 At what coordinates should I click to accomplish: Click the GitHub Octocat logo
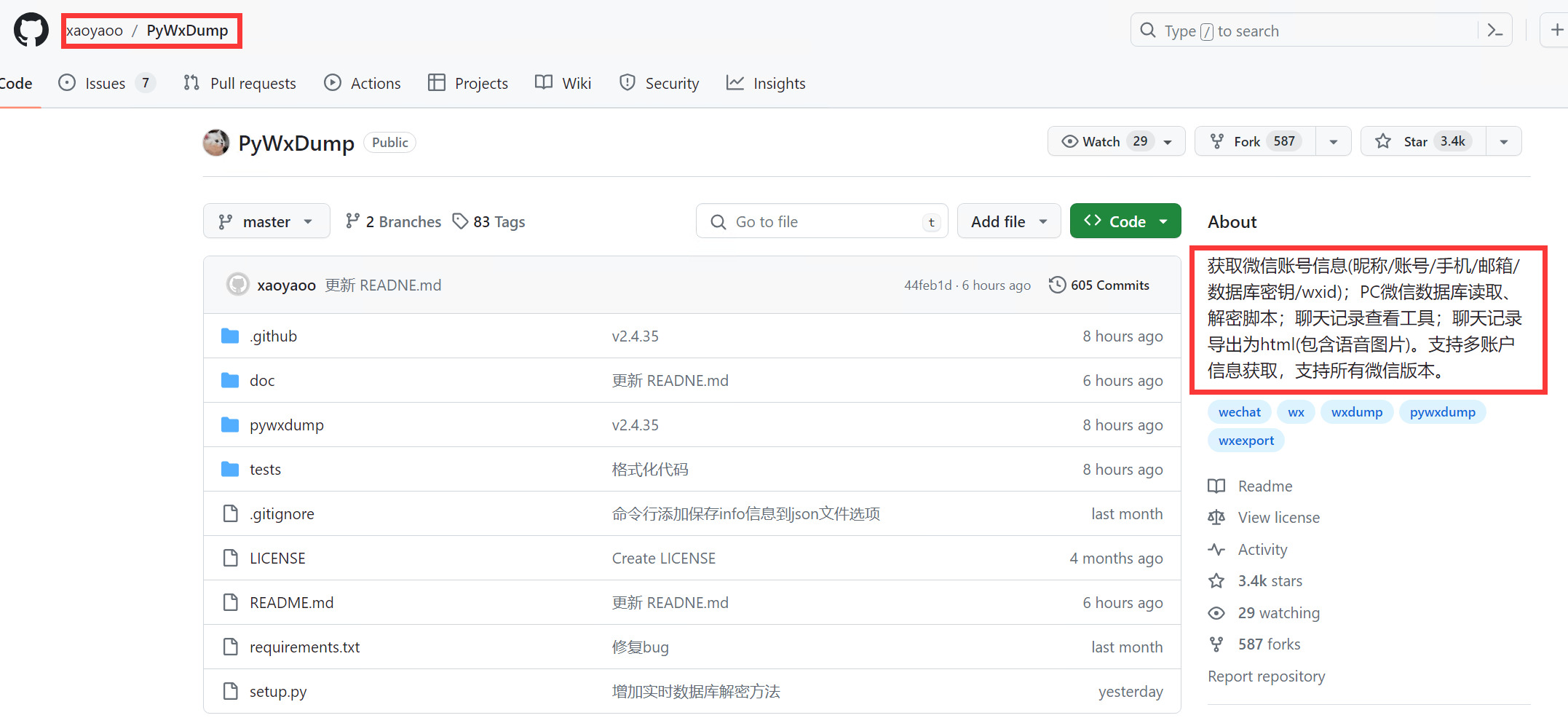pyautogui.click(x=31, y=31)
